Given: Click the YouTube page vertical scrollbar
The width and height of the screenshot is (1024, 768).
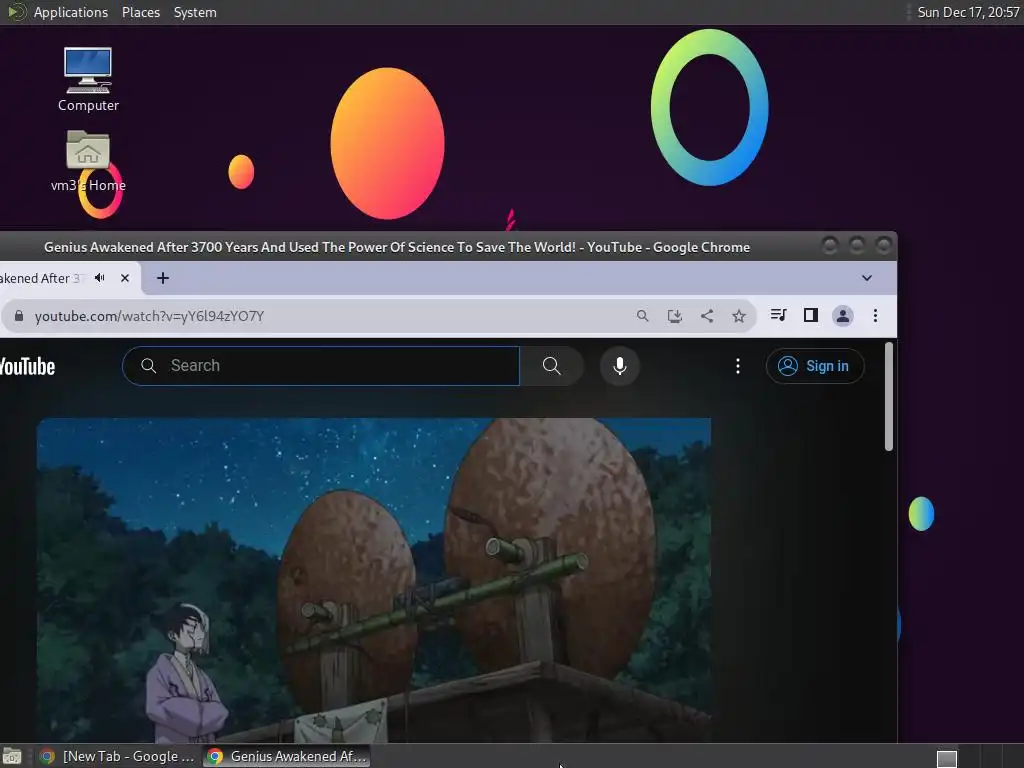Looking at the screenshot, I should point(888,396).
